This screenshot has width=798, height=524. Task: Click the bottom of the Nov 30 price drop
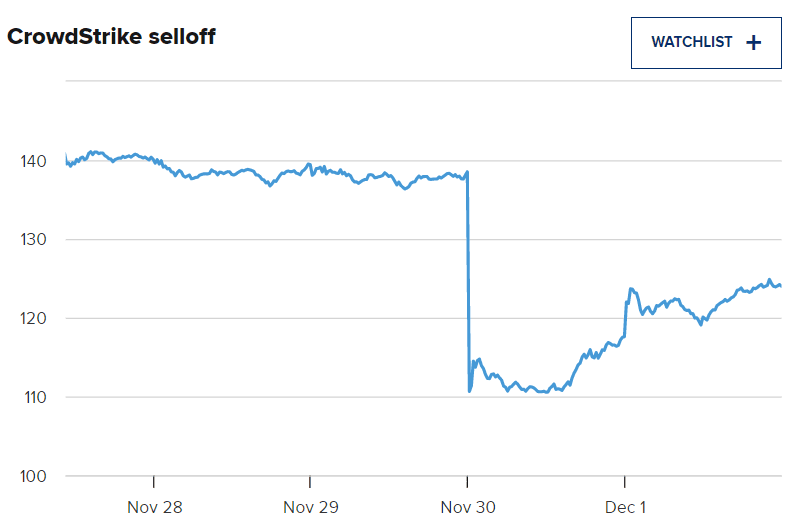[469, 391]
